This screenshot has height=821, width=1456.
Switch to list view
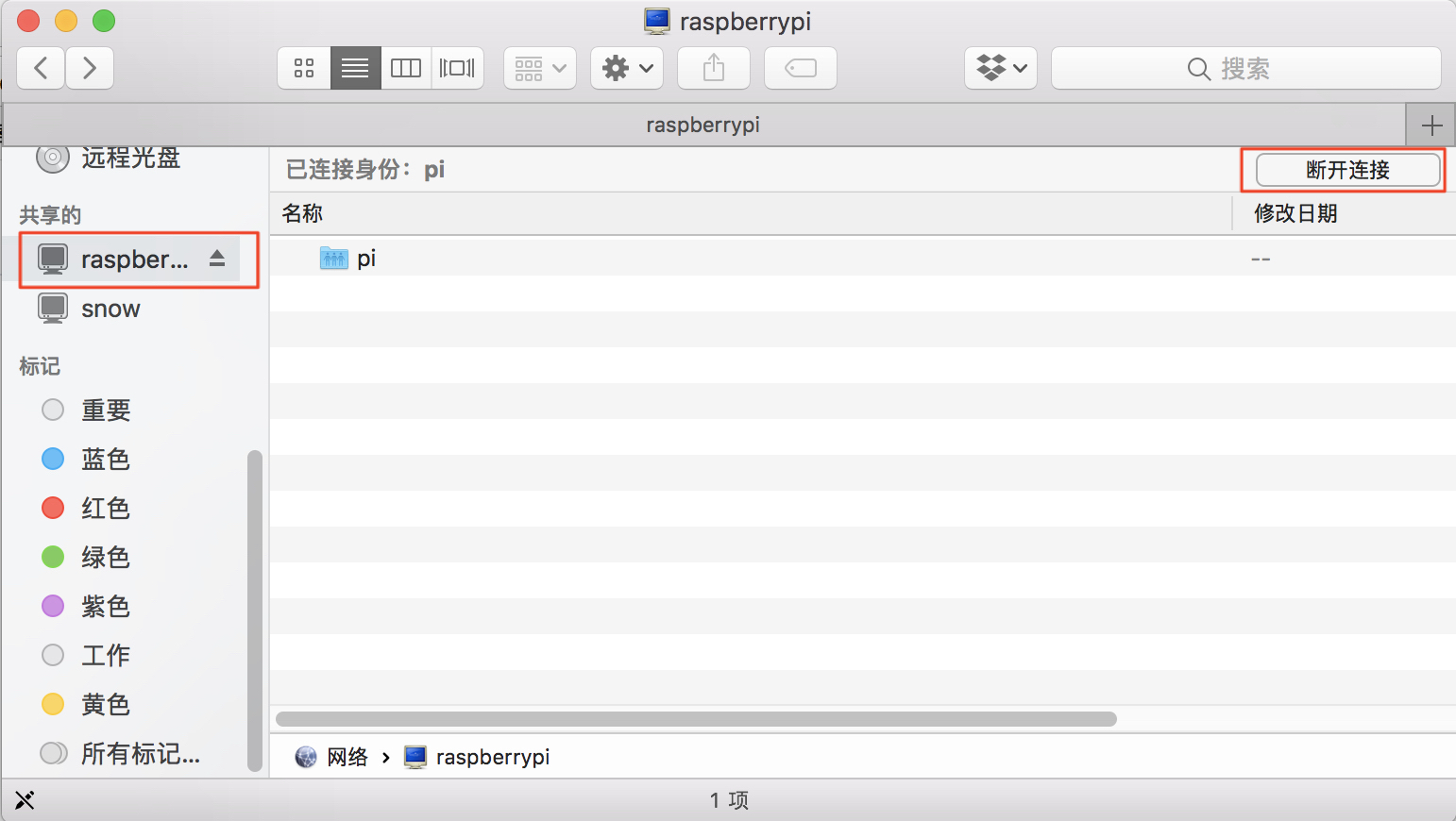point(355,68)
